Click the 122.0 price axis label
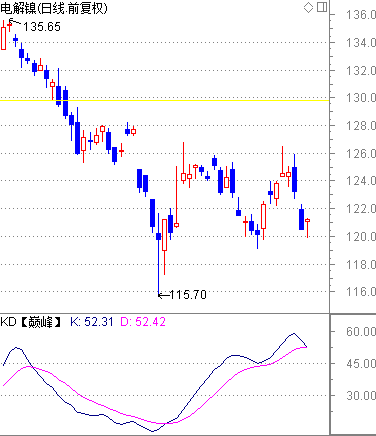Screen dimensions: 376x436 click(x=361, y=209)
